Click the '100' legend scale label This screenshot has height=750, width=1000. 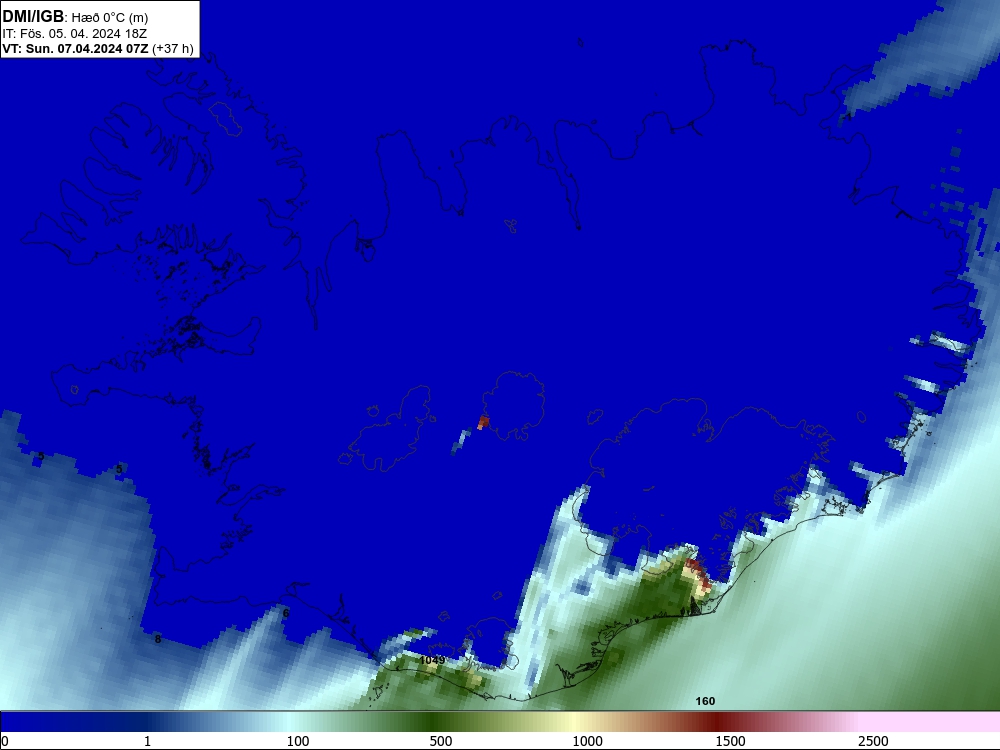298,741
